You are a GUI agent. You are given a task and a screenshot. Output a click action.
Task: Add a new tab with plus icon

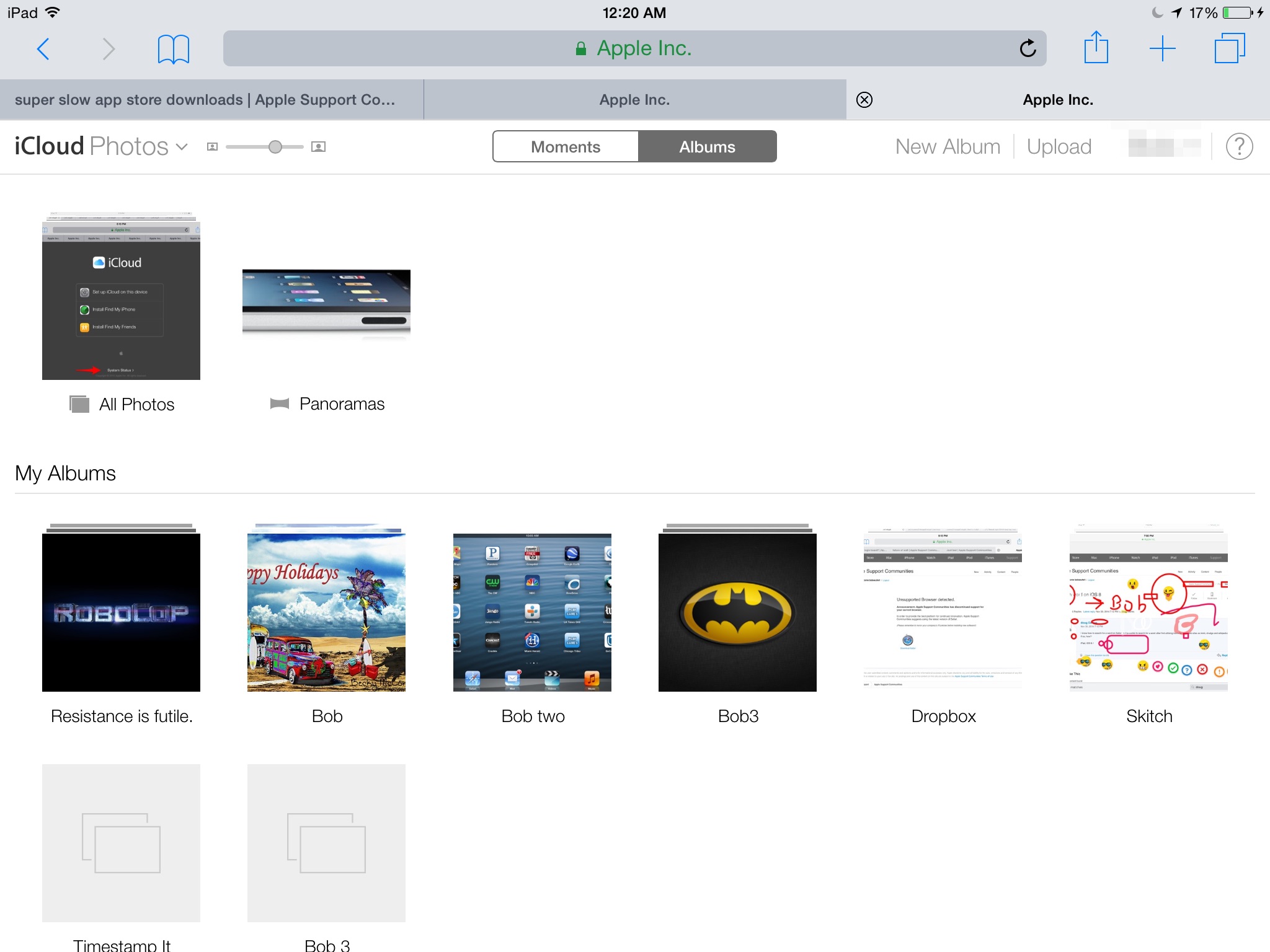[1162, 48]
